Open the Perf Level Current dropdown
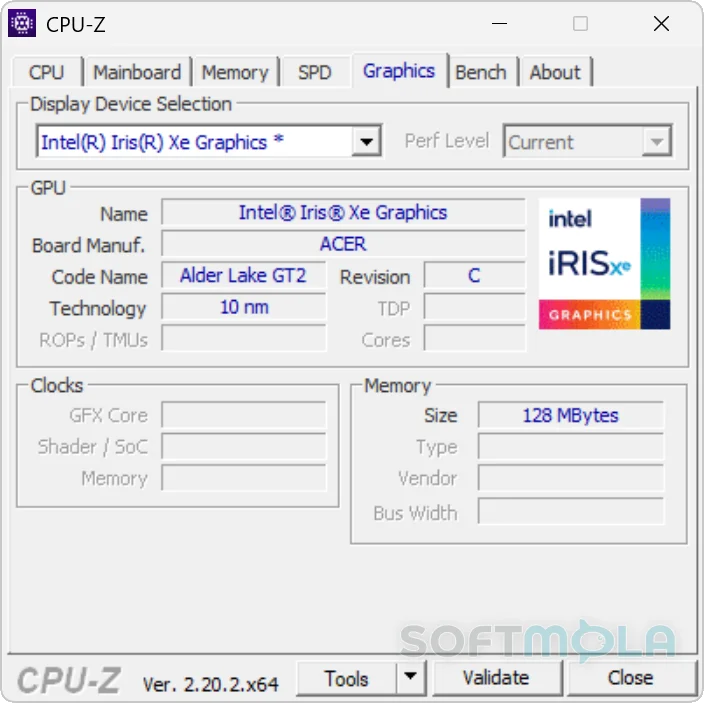 [588, 142]
